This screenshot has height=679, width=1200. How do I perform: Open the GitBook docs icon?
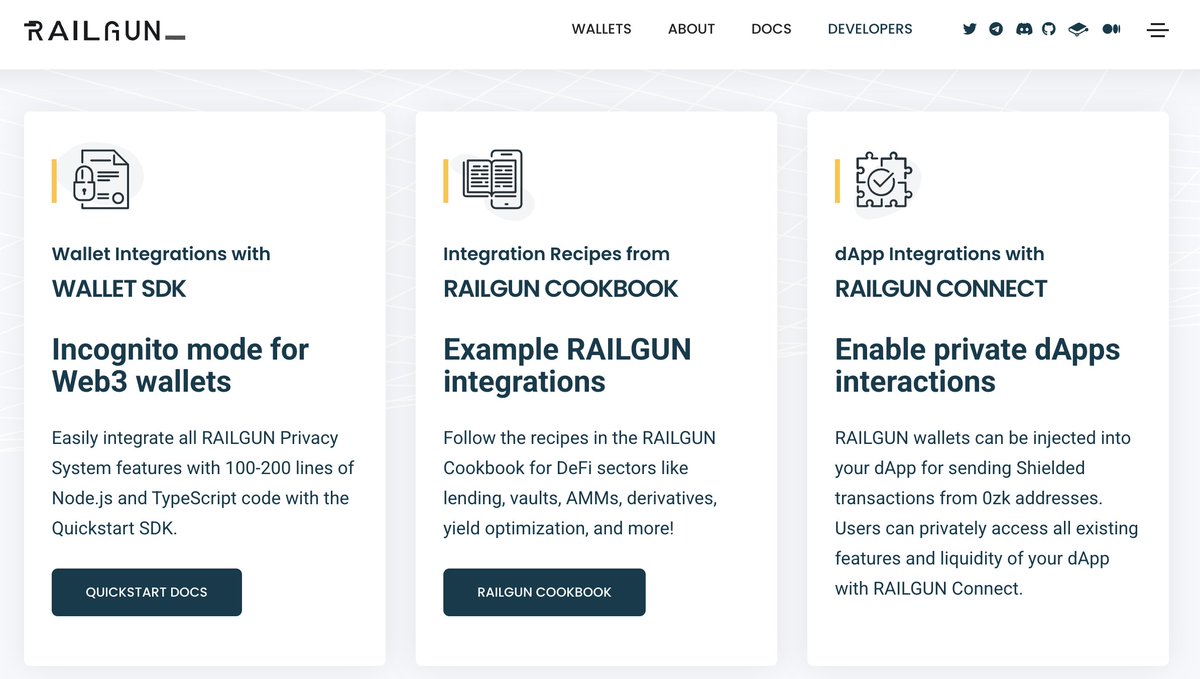pos(1078,30)
